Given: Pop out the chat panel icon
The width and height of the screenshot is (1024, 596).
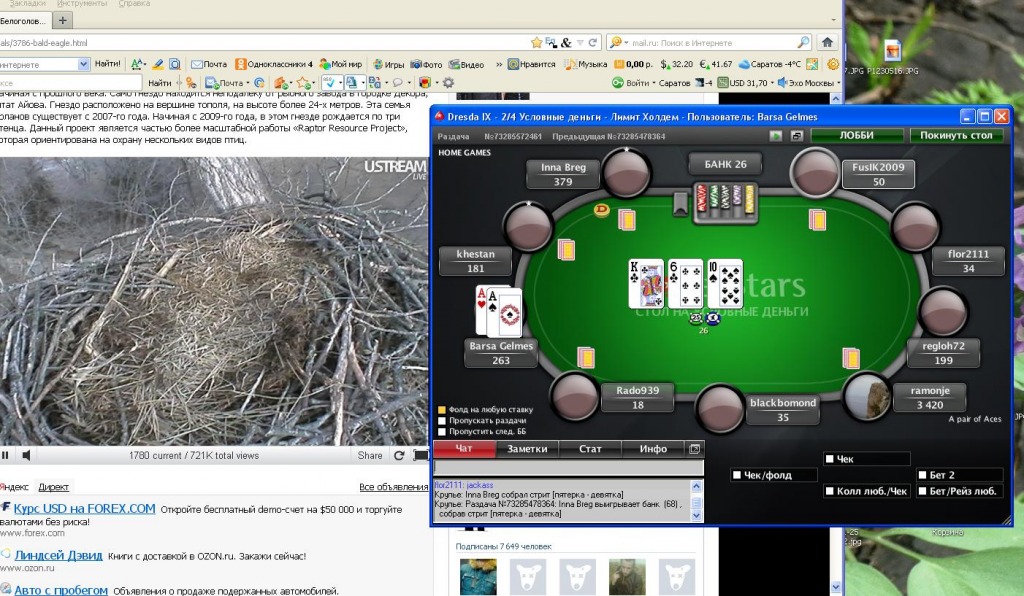Looking at the screenshot, I should pos(694,448).
